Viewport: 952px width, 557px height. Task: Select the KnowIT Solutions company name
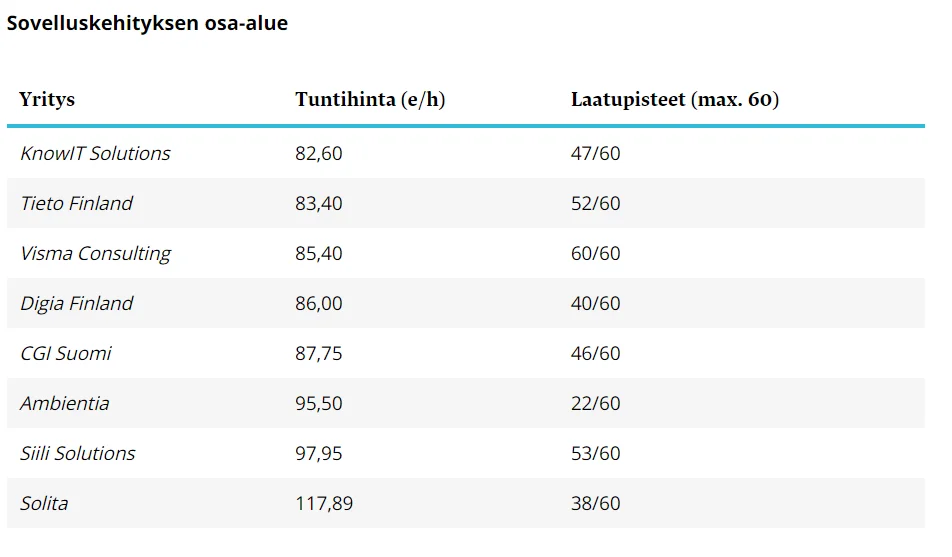pyautogui.click(x=95, y=153)
